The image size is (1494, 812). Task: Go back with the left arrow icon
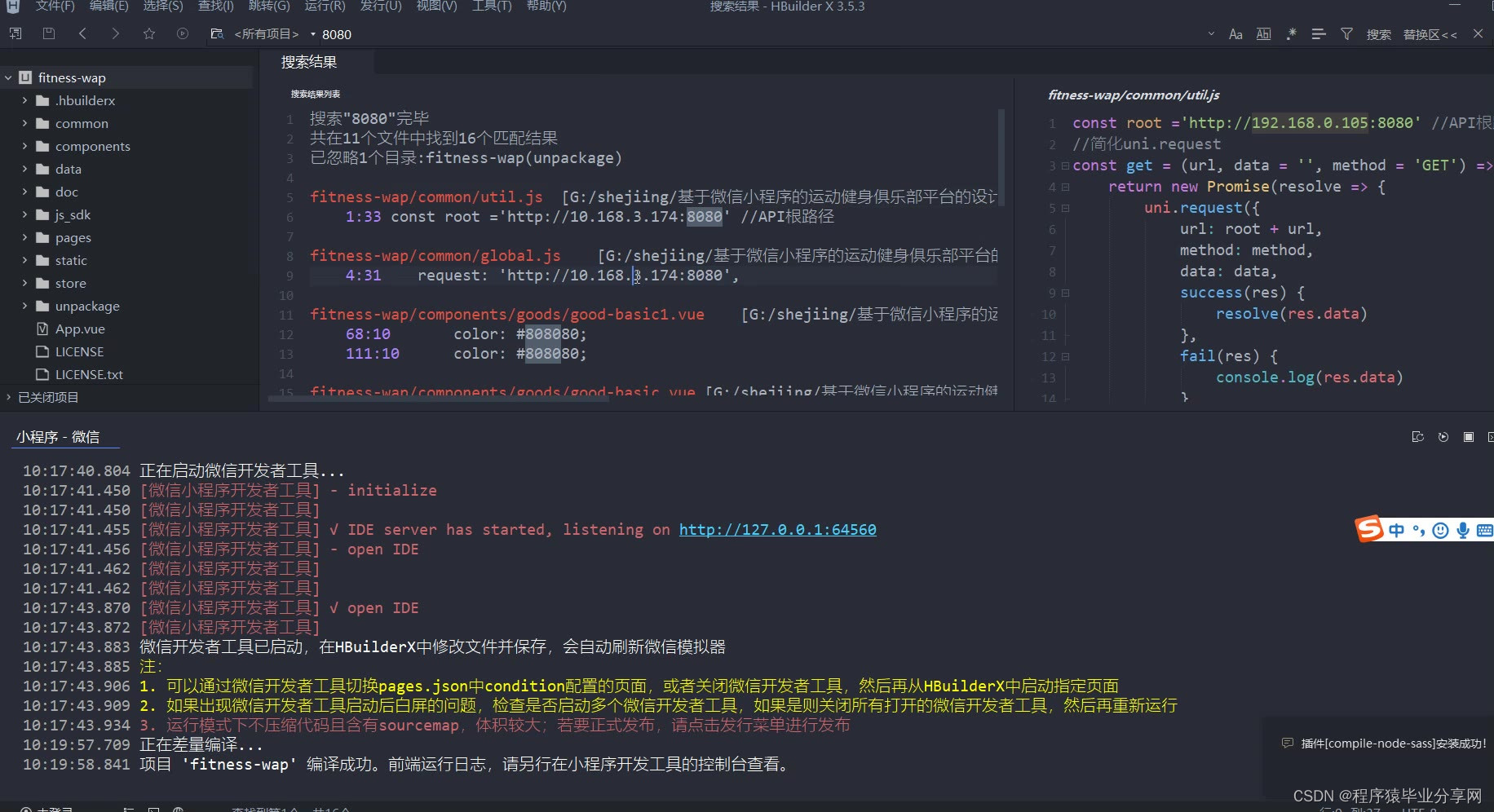(82, 33)
